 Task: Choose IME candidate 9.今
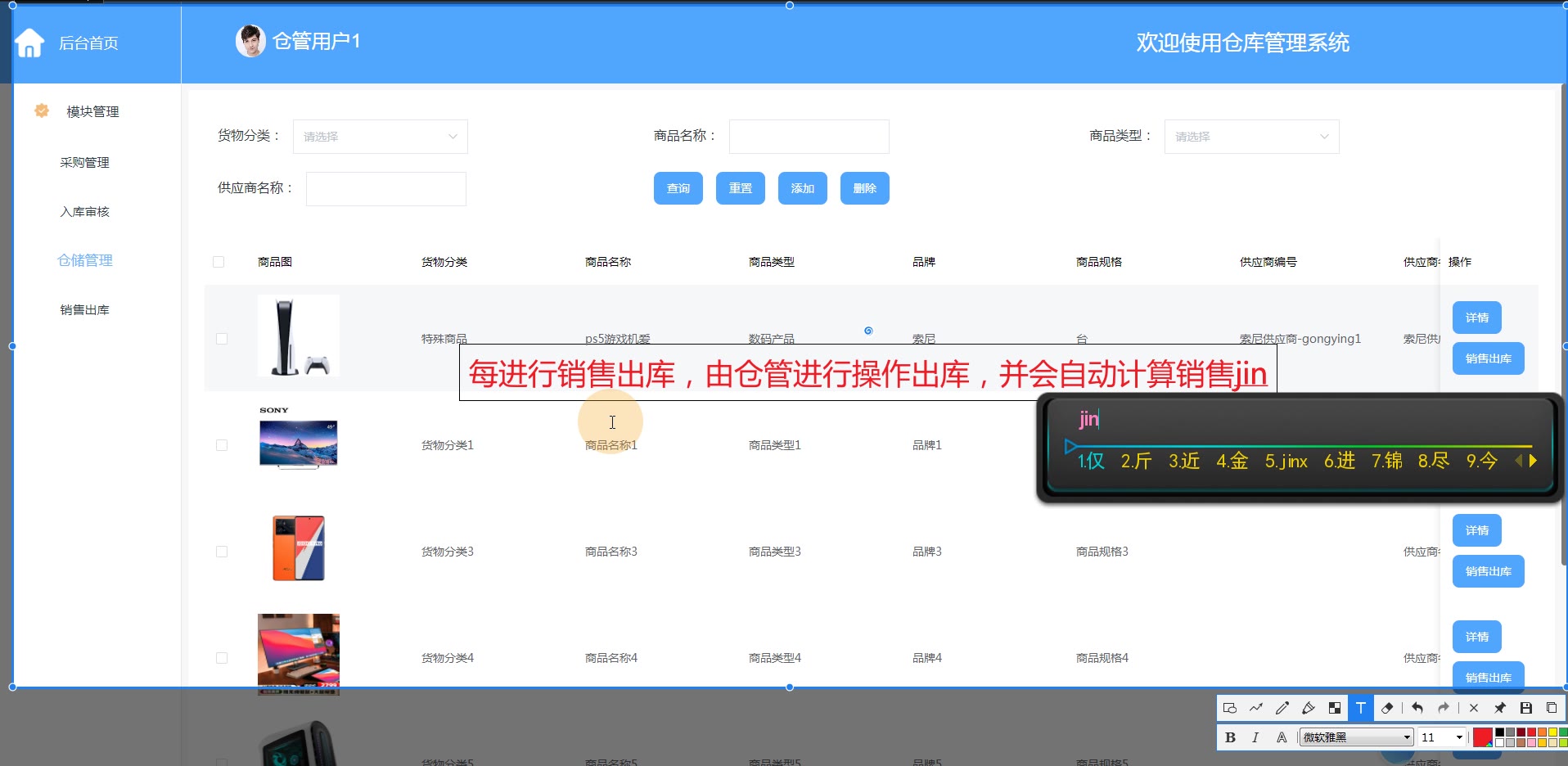tap(1482, 461)
